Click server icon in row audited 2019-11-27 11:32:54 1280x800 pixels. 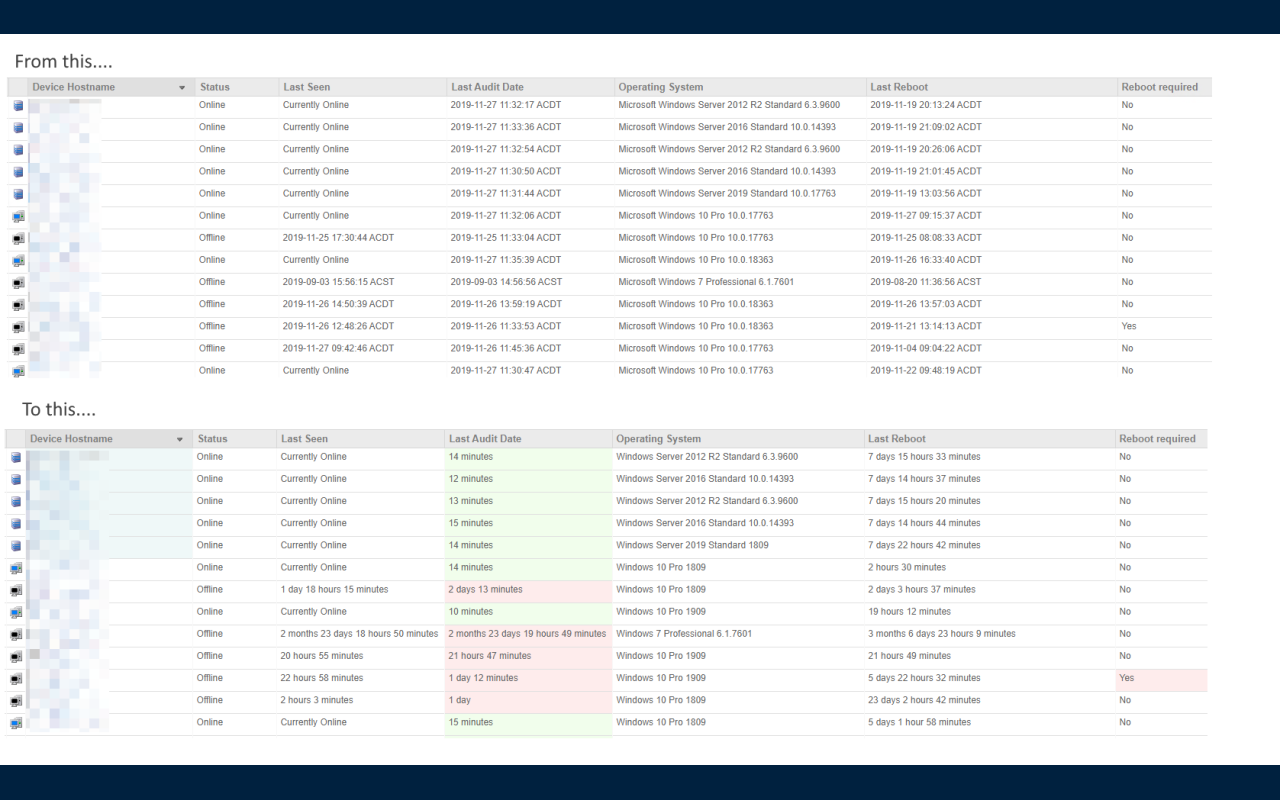[x=18, y=149]
